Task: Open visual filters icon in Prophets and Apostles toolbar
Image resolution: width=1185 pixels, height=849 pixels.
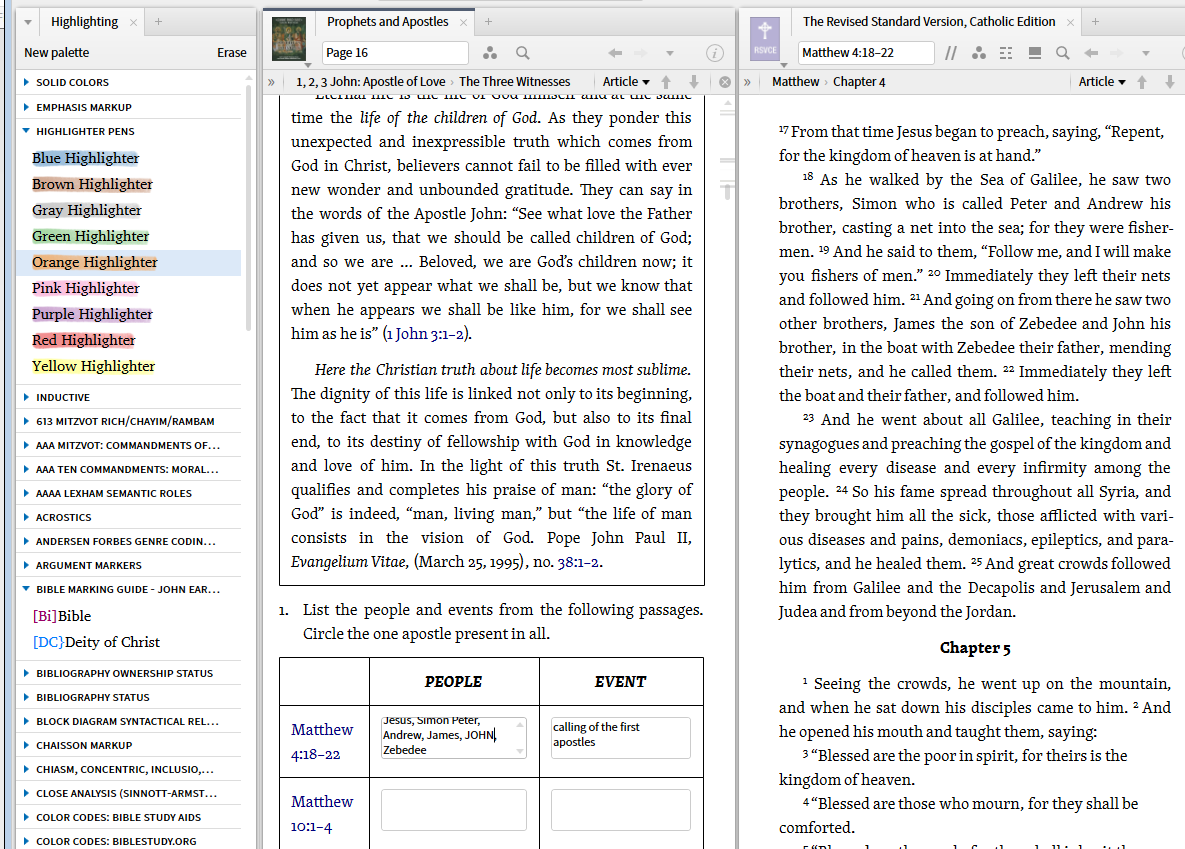Action: pyautogui.click(x=490, y=53)
